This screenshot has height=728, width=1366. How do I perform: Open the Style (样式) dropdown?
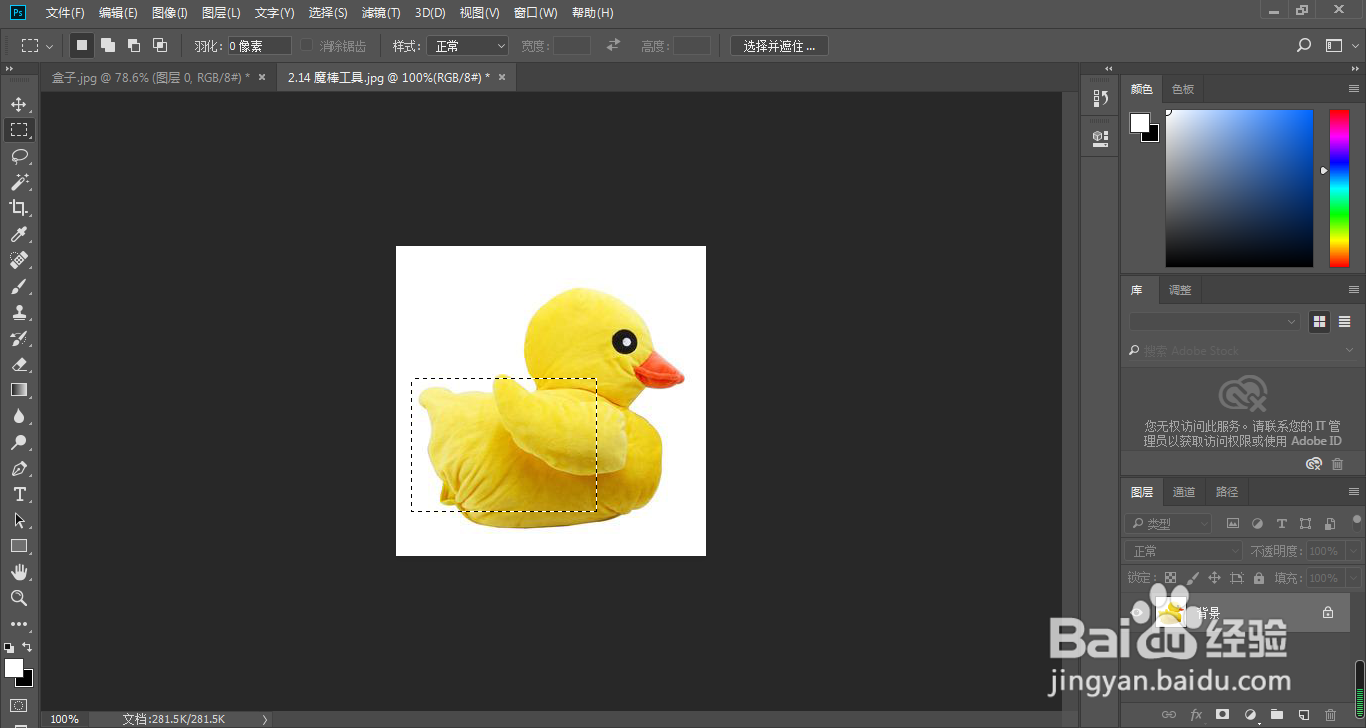pos(468,46)
